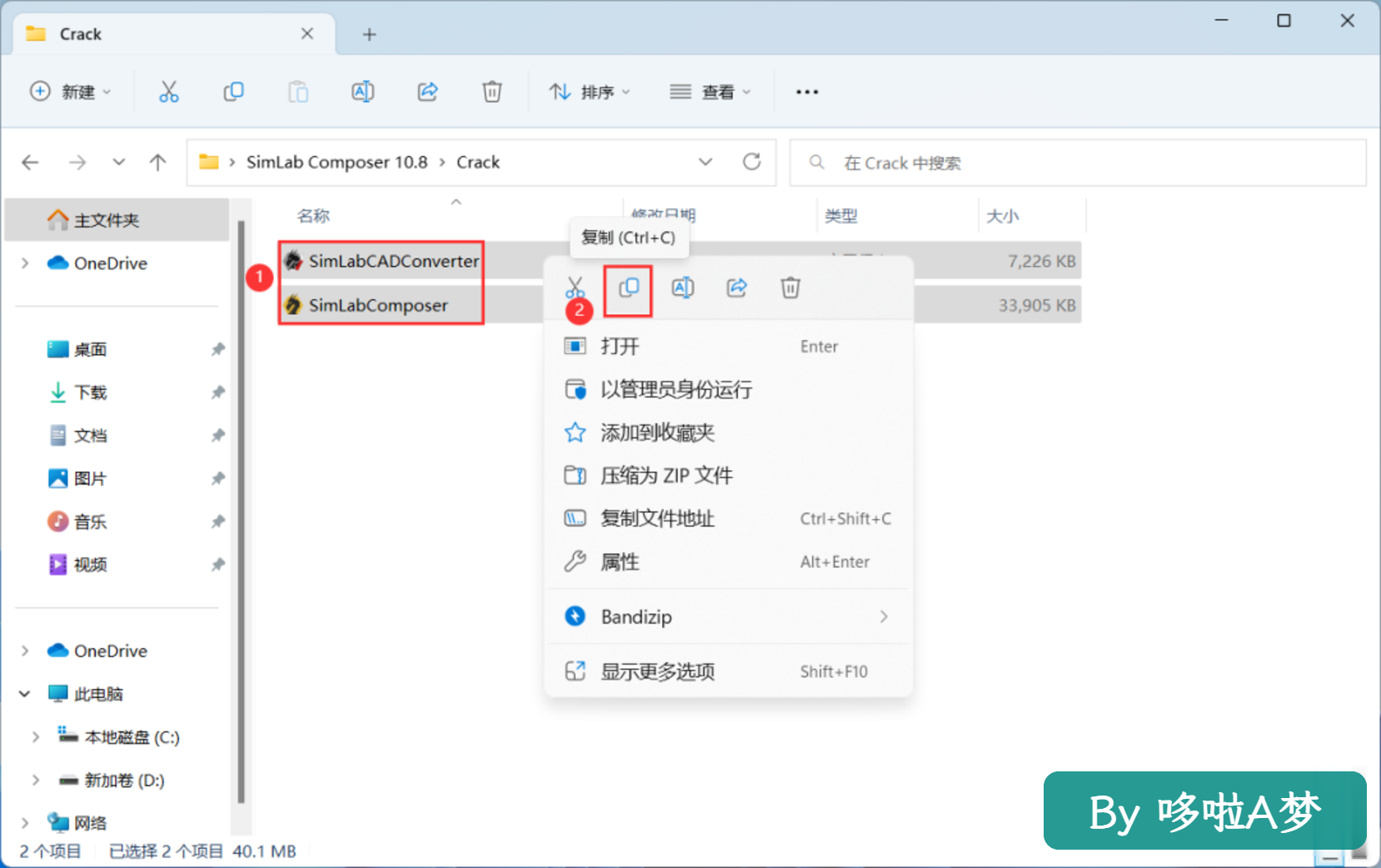The width and height of the screenshot is (1381, 868).
Task: Click the navigation pane scrollbar
Action: coord(241,512)
